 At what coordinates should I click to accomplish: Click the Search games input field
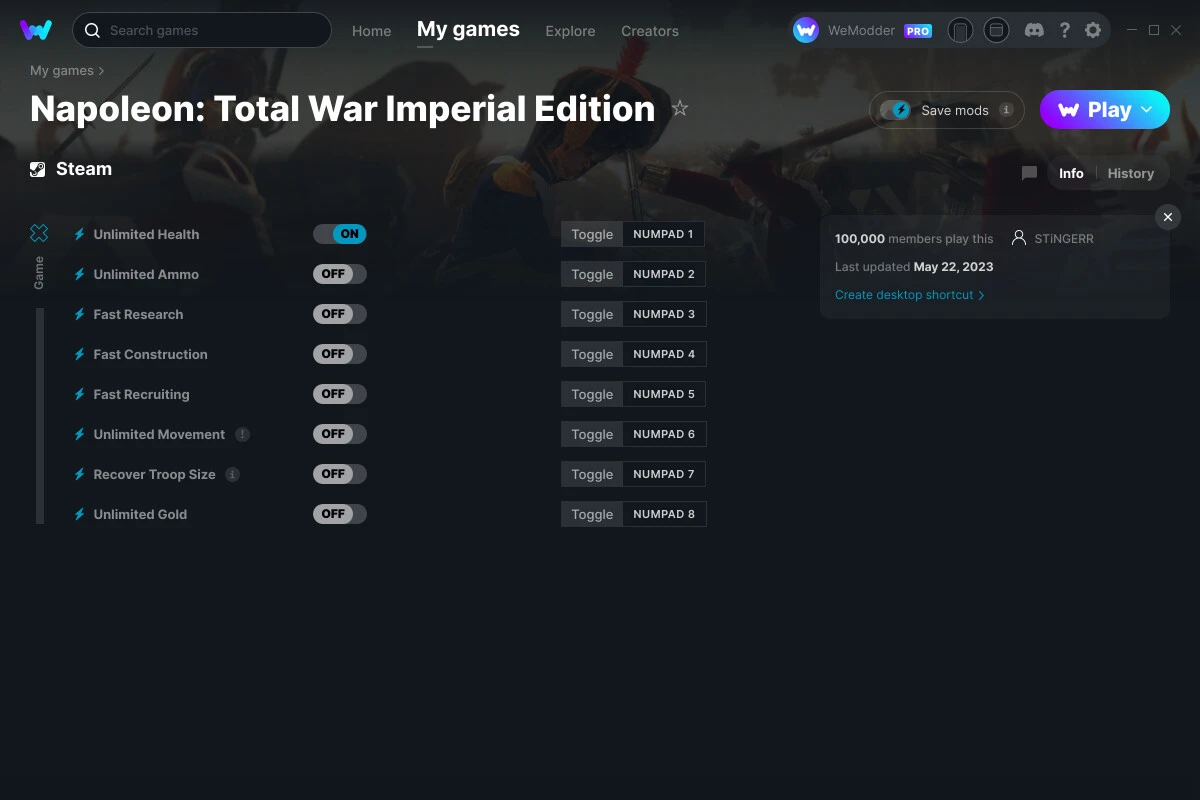pyautogui.click(x=200, y=30)
